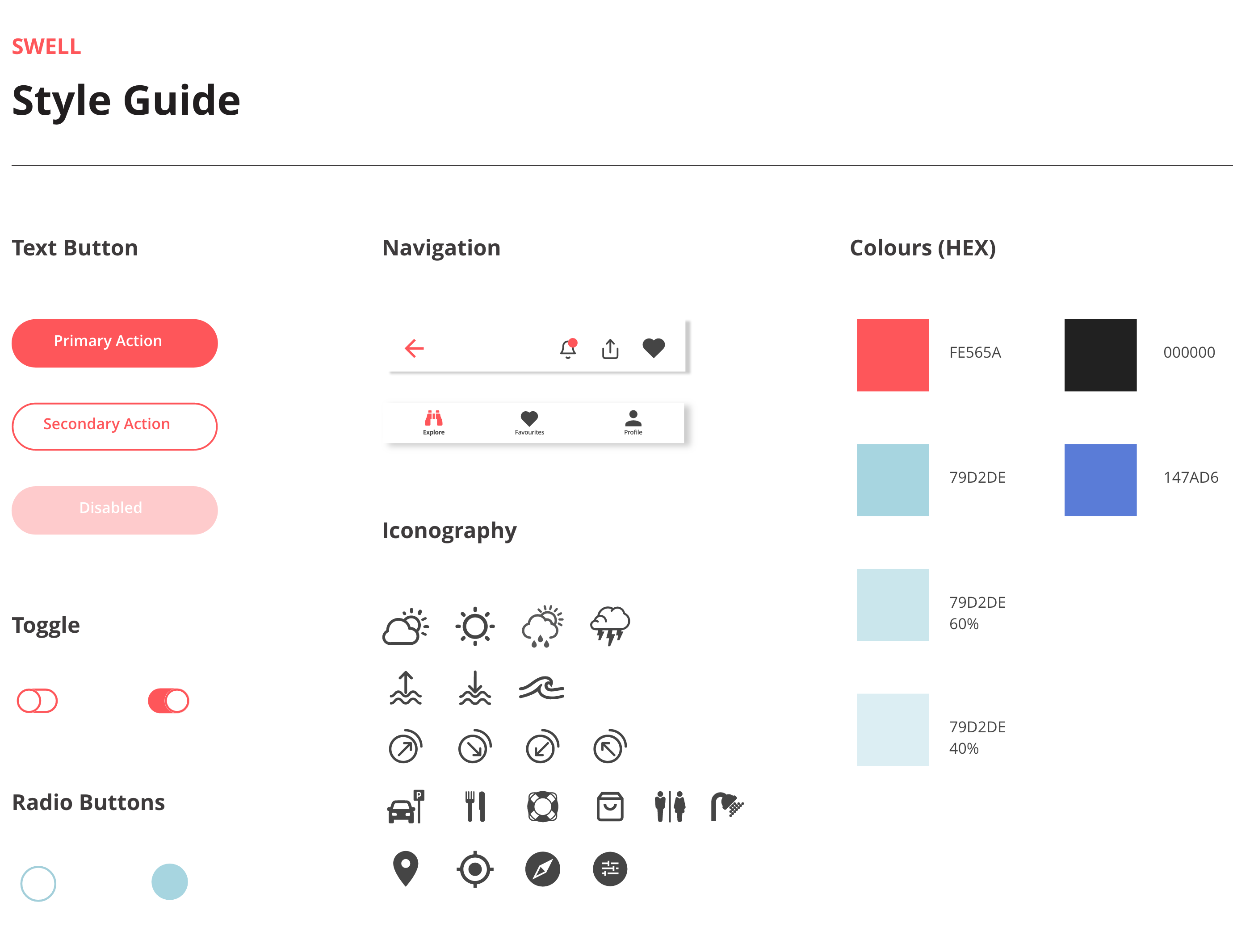1233x952 pixels.
Task: Select the Favourites tab in navigation
Action: point(530,418)
